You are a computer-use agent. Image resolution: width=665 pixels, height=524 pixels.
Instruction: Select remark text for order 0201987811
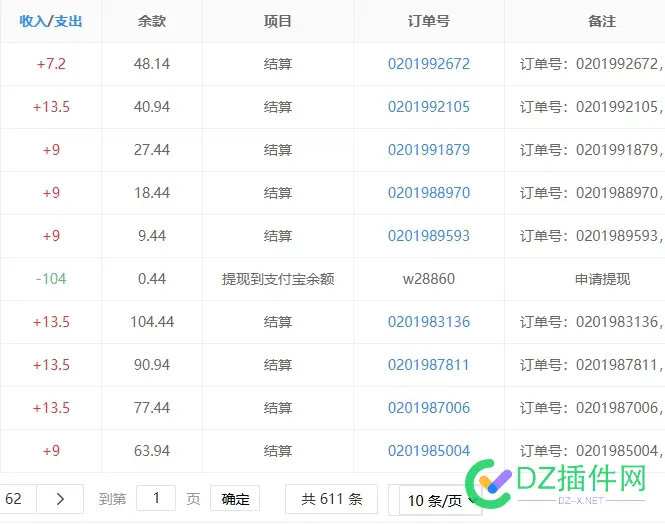[x=592, y=365]
